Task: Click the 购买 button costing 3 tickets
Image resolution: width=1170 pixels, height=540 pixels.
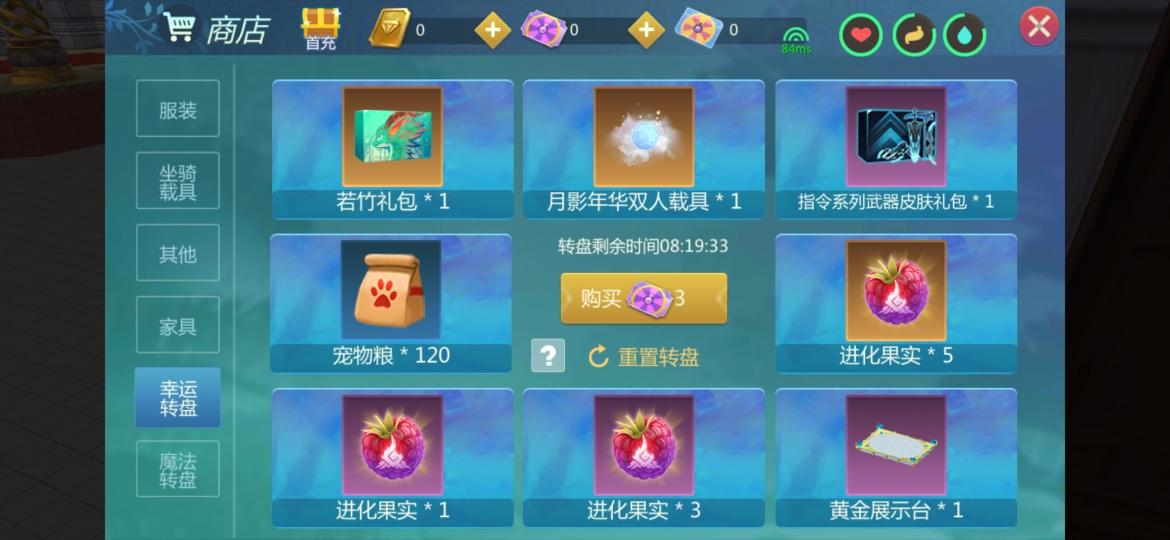Action: pos(644,298)
